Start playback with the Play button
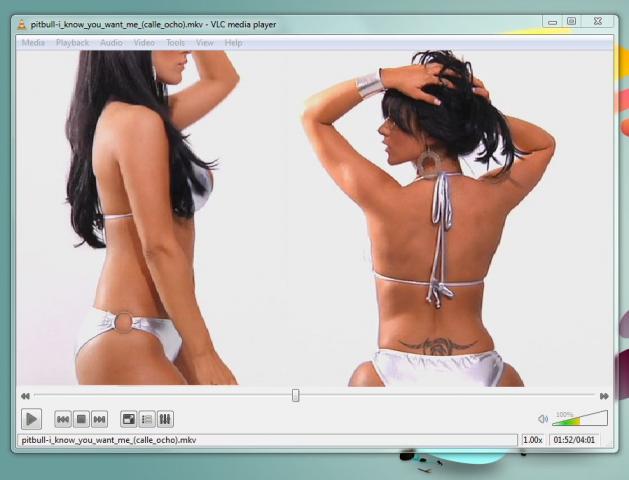Image resolution: width=629 pixels, height=480 pixels. click(x=31, y=419)
